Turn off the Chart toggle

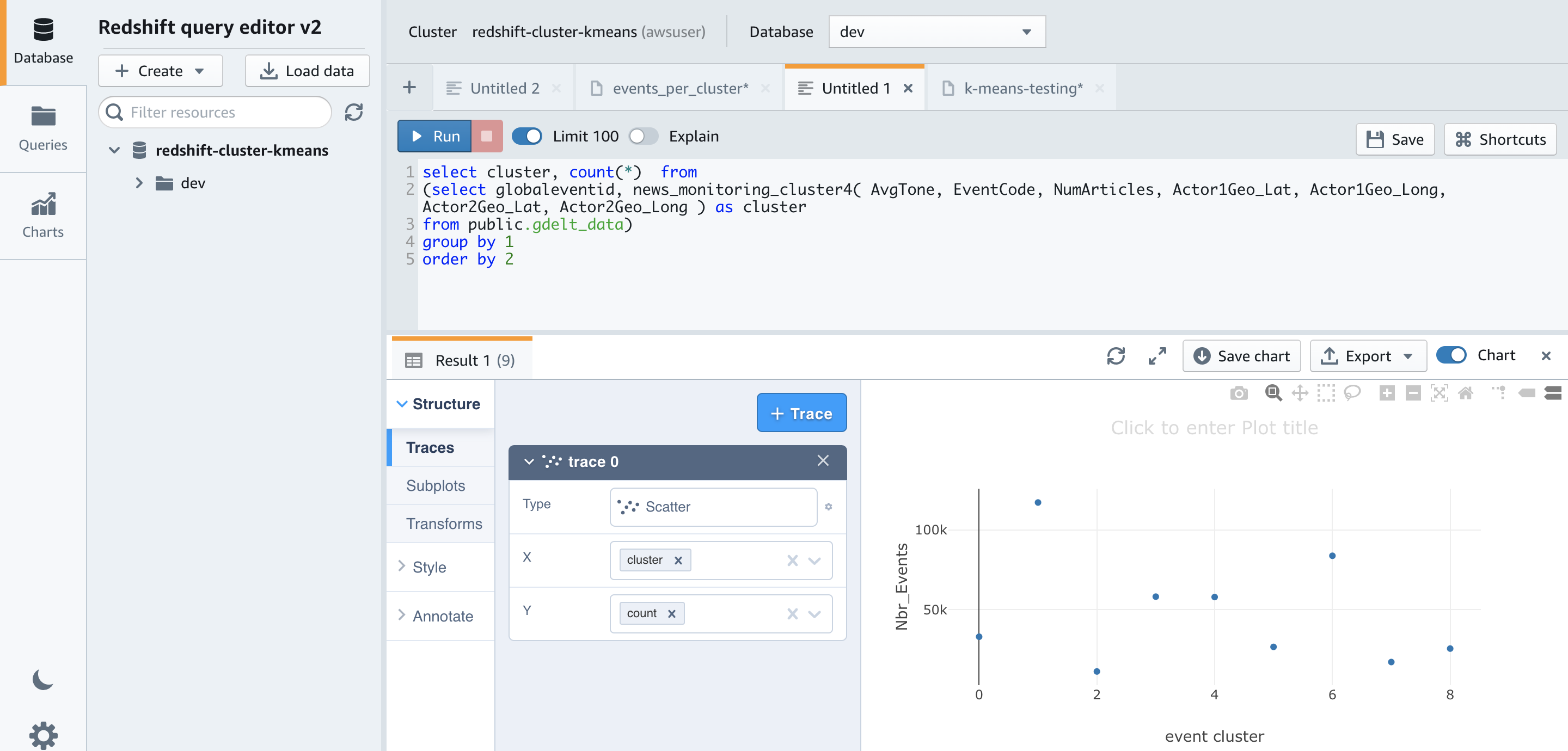[1451, 355]
